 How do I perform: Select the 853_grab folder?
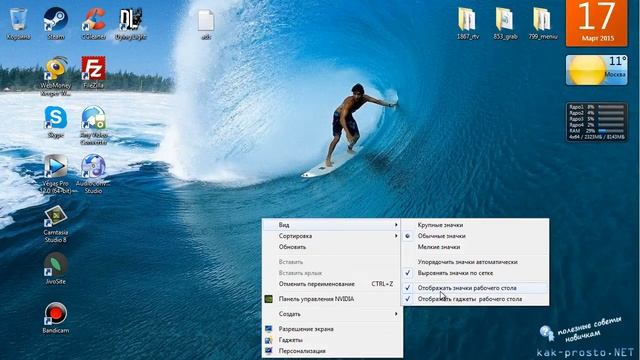505,24
